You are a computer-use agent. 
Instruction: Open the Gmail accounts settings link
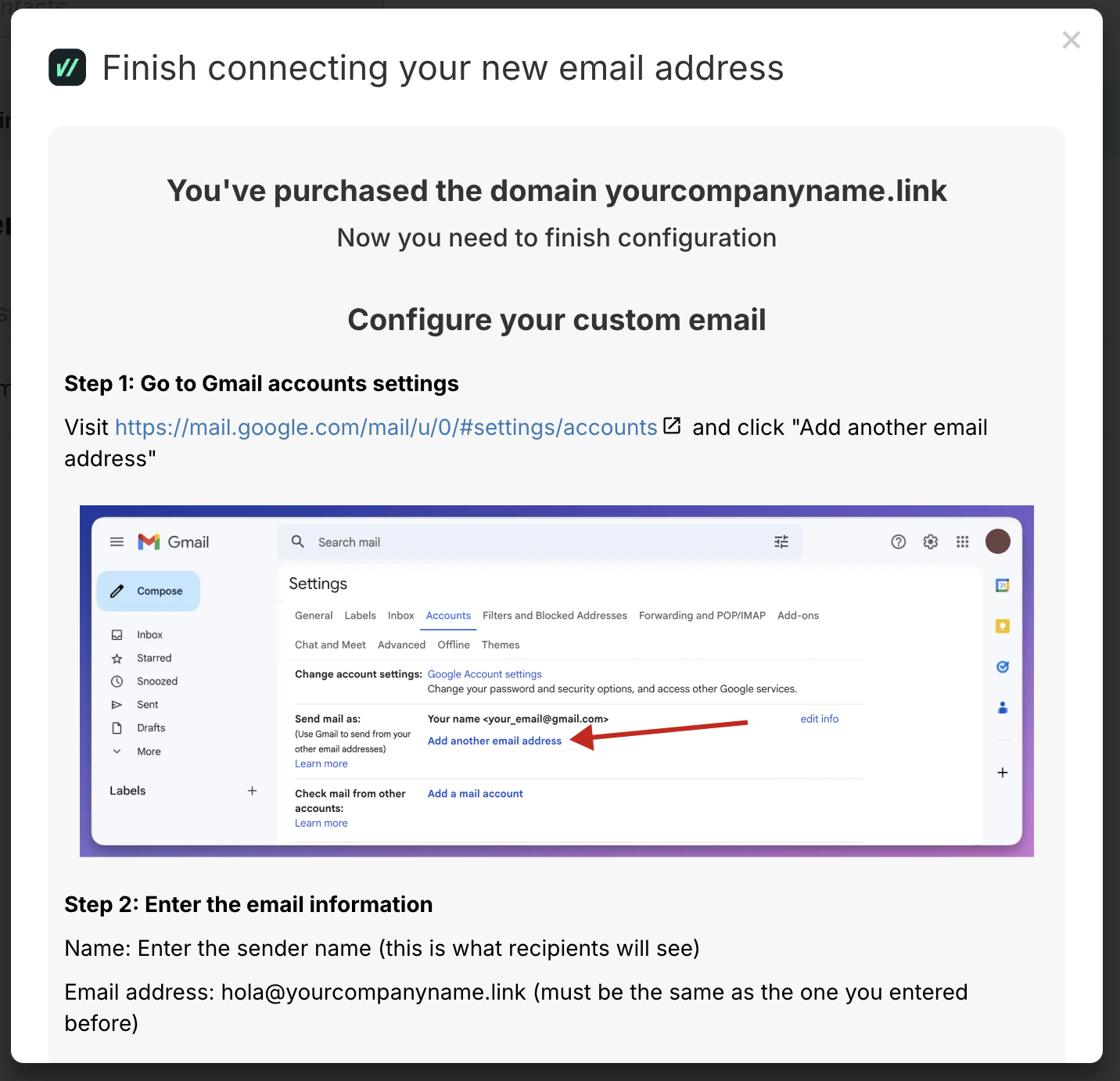pyautogui.click(x=386, y=427)
